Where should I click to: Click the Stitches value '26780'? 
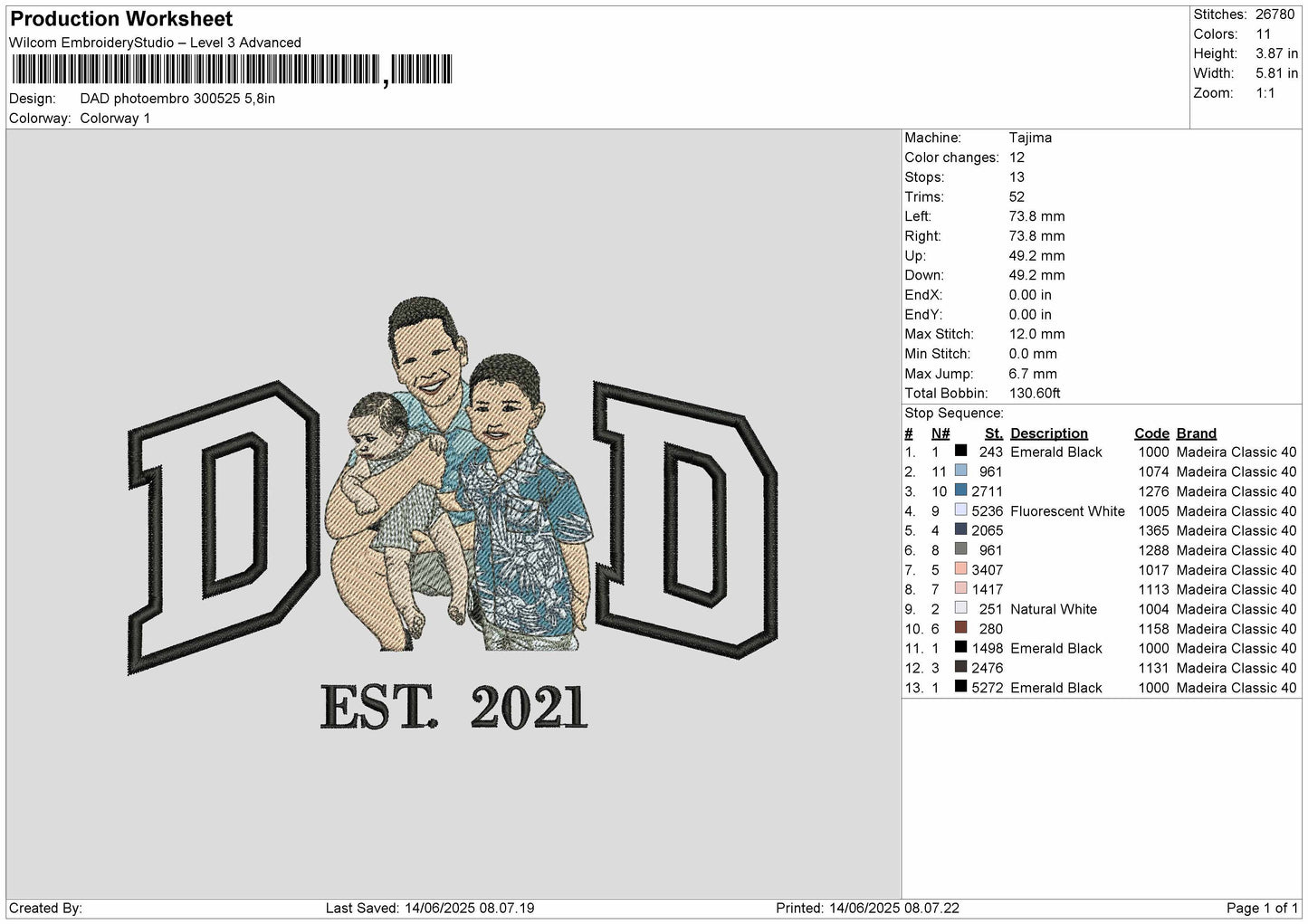[x=1276, y=14]
